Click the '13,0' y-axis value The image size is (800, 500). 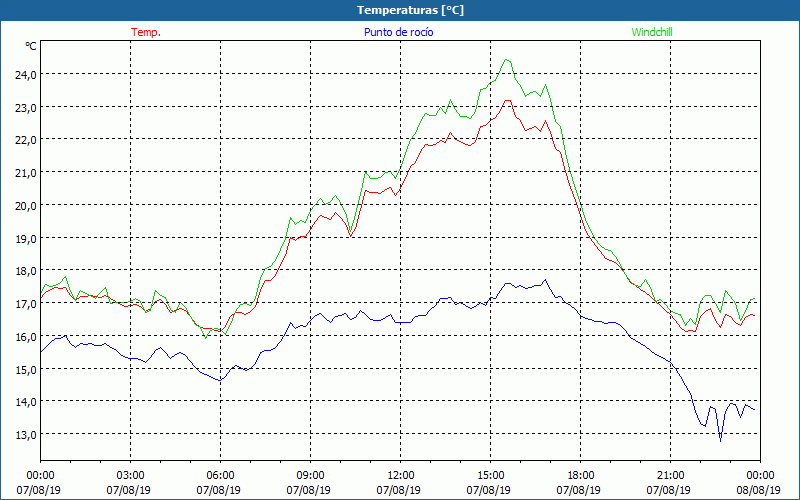point(26,435)
